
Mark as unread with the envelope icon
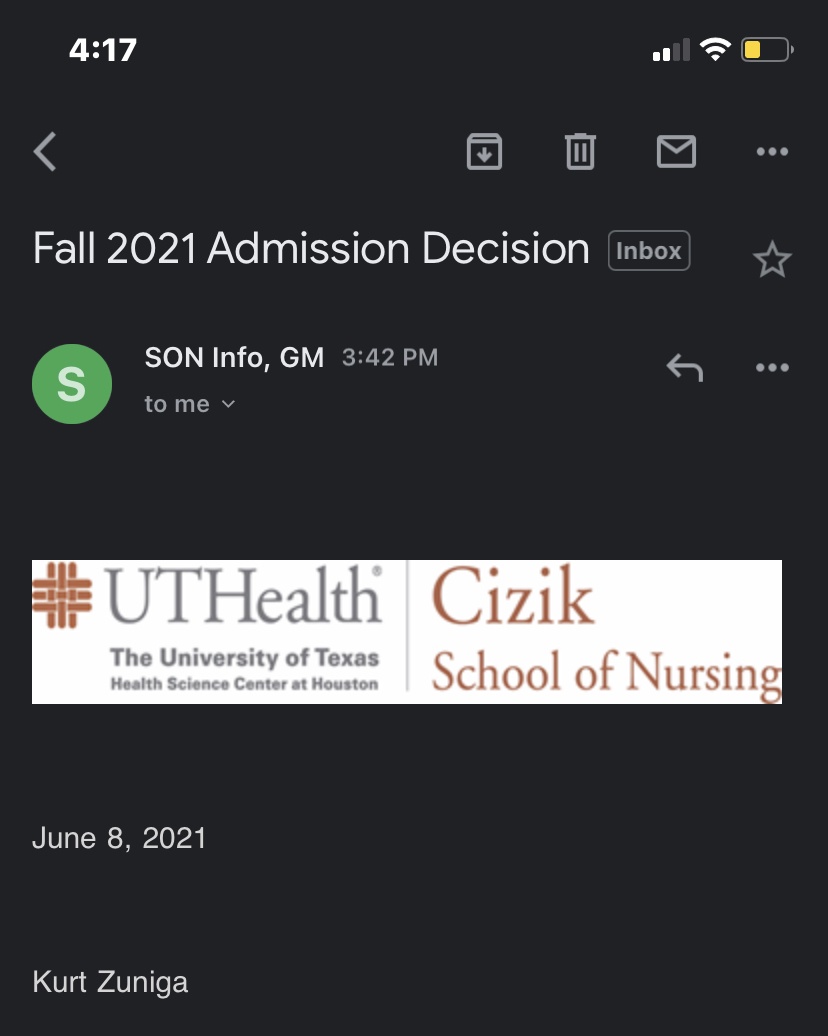coord(676,151)
